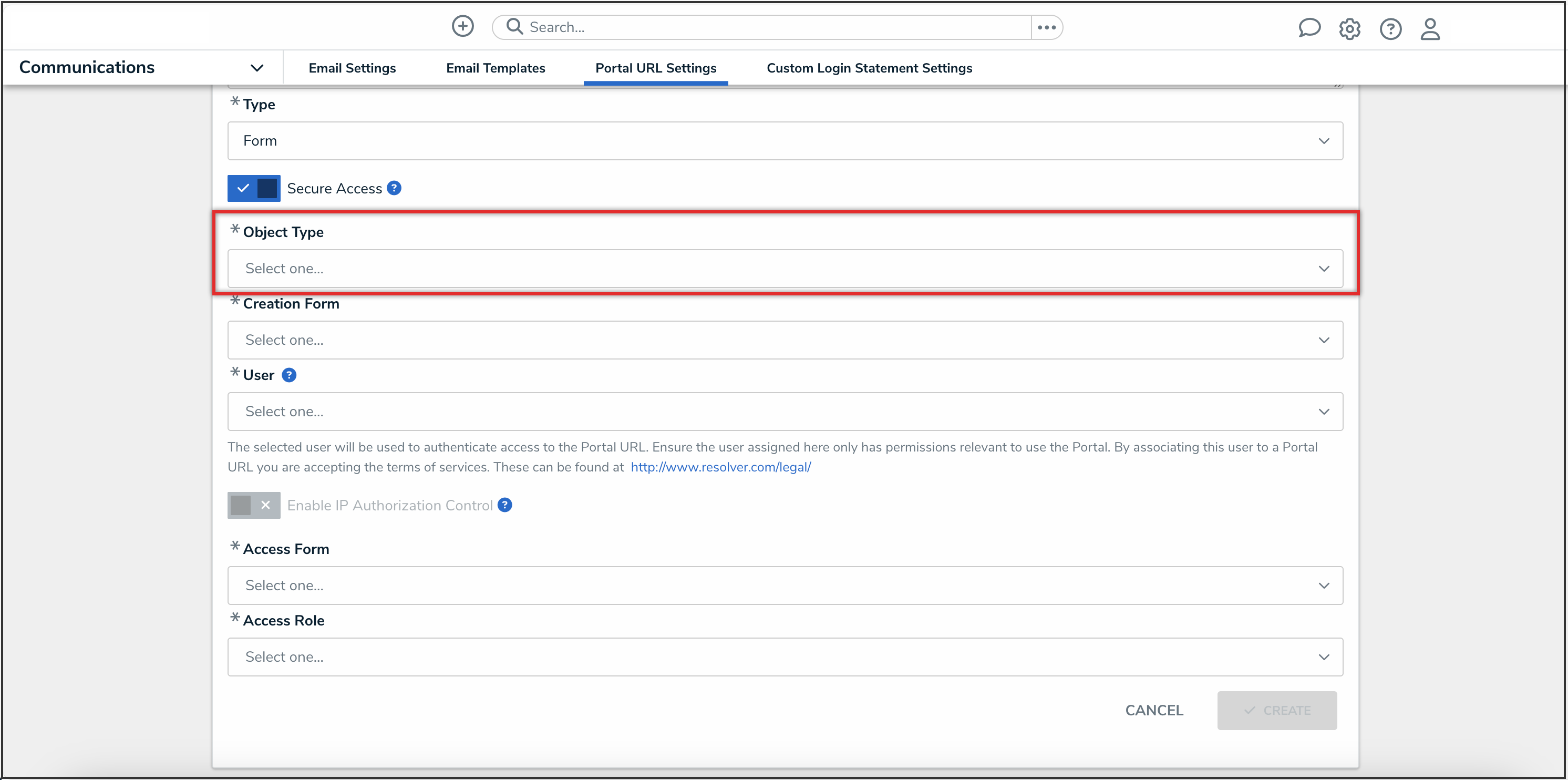Screen dimensions: 1568x780
Task: Expand the Access Role dropdown
Action: click(x=785, y=657)
